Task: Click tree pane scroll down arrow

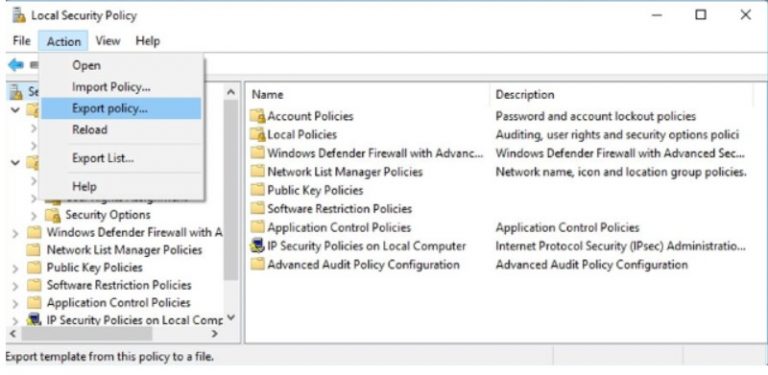Action: point(231,318)
